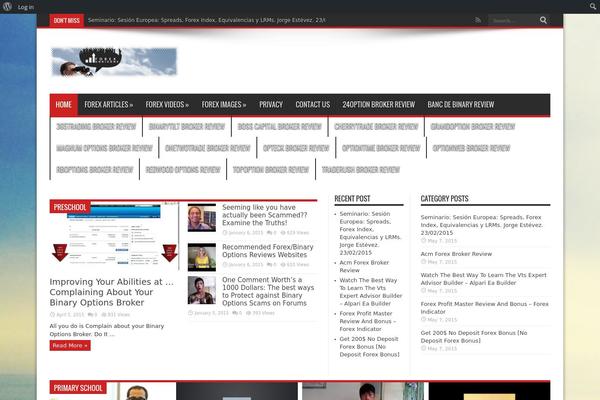
Task: Open 'Seeming like you have actually been Scammed' post
Action: pos(264,215)
